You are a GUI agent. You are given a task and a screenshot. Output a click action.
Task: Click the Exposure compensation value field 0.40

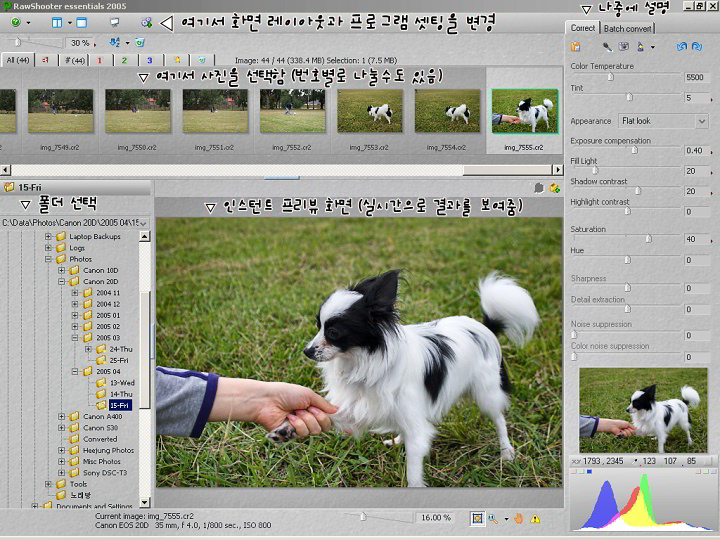696,151
